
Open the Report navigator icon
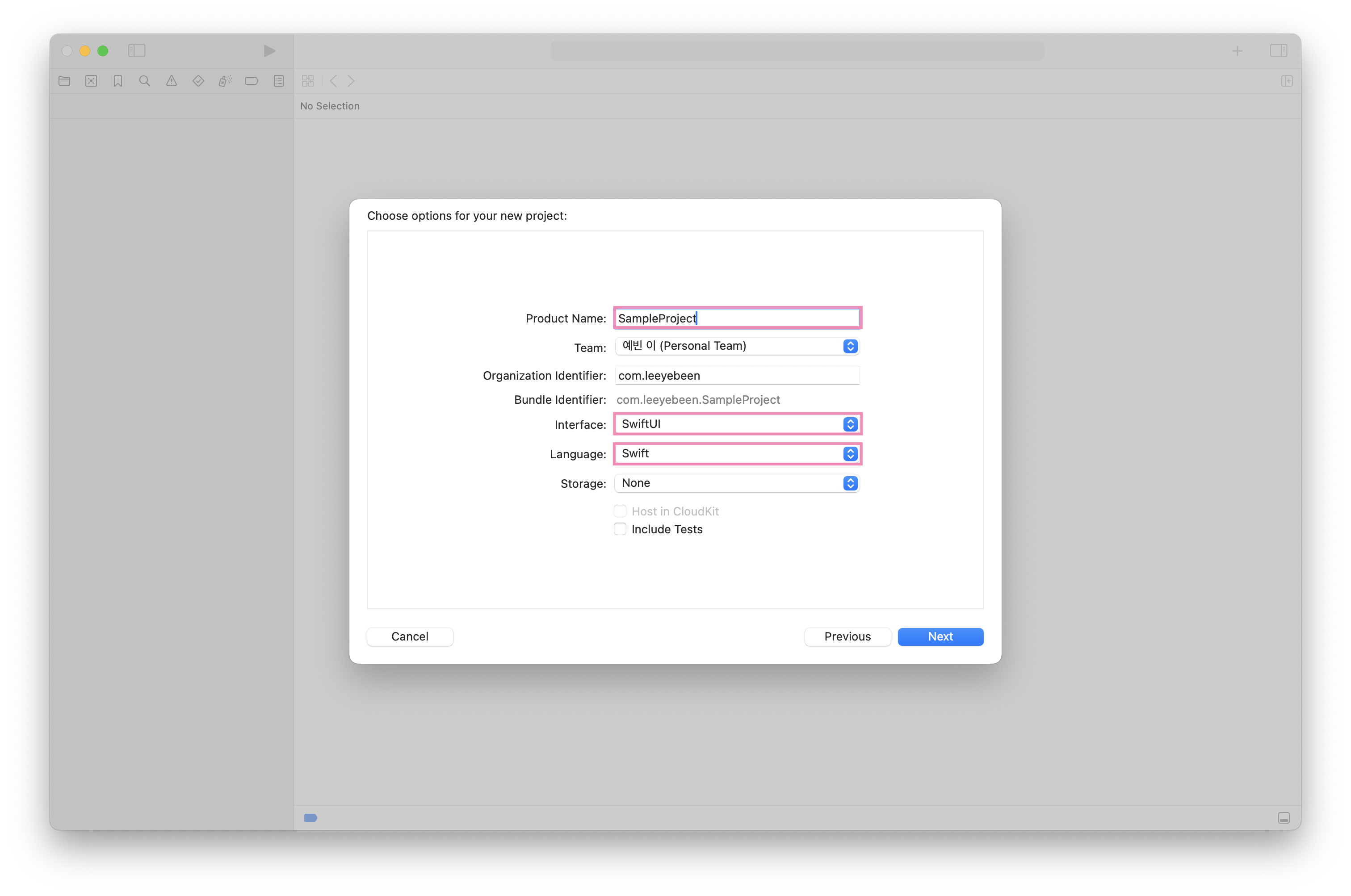279,81
